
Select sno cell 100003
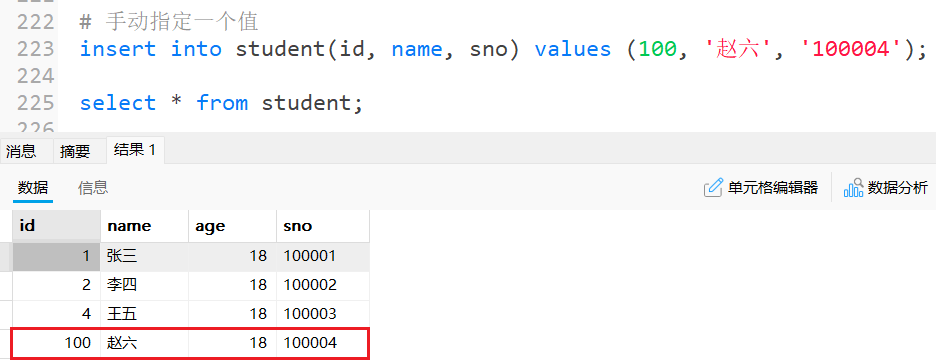coord(323,314)
